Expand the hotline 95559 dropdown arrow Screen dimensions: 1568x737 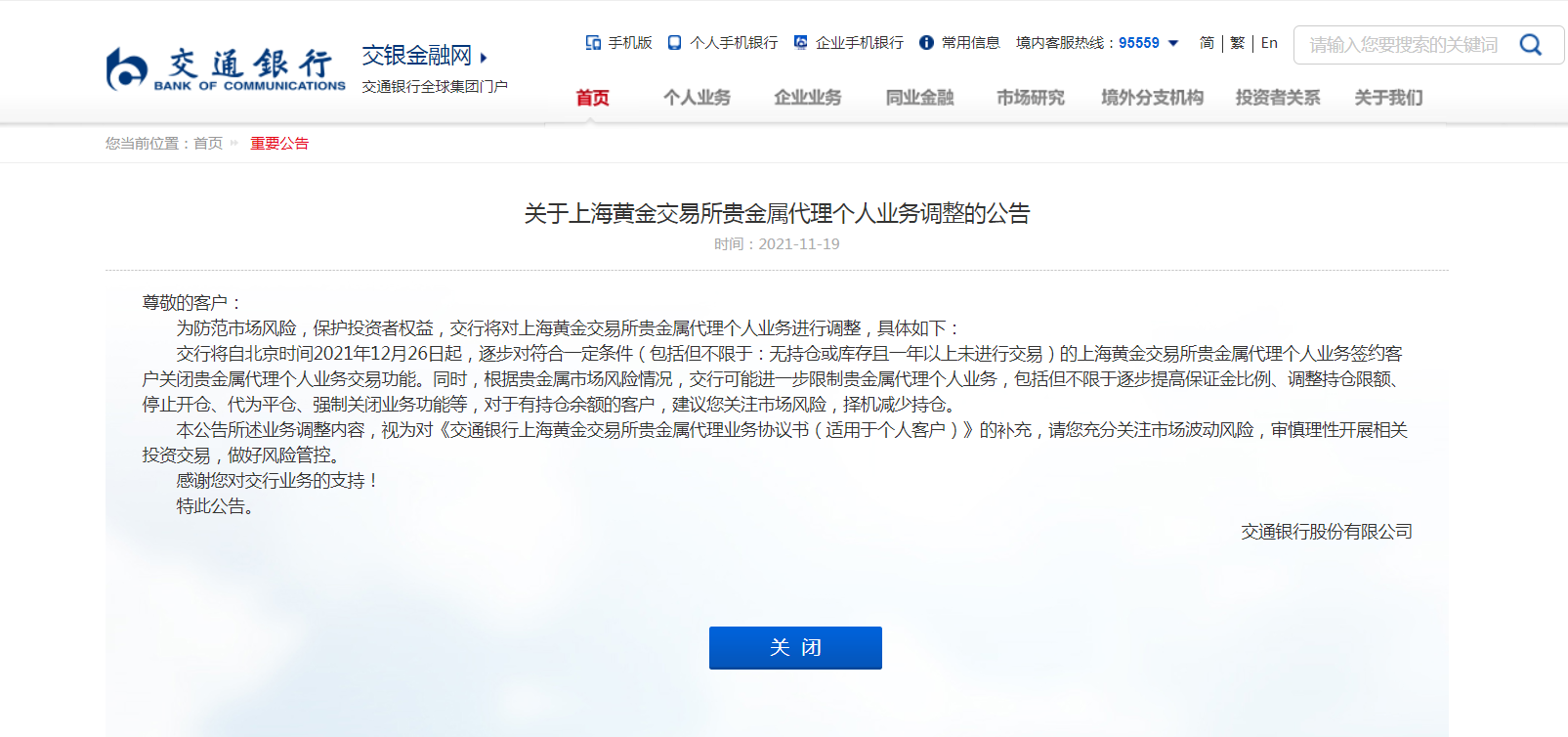[1173, 43]
